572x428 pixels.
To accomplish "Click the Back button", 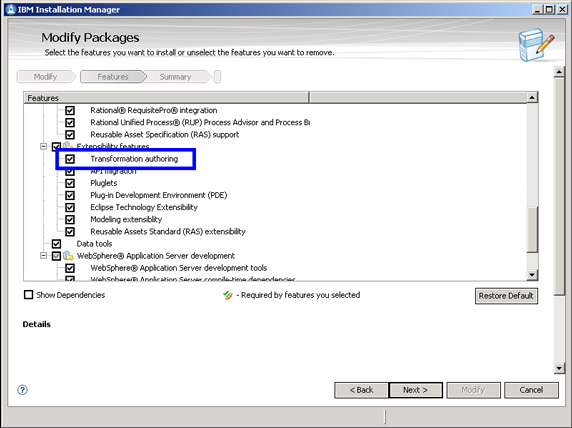I will [x=361, y=390].
